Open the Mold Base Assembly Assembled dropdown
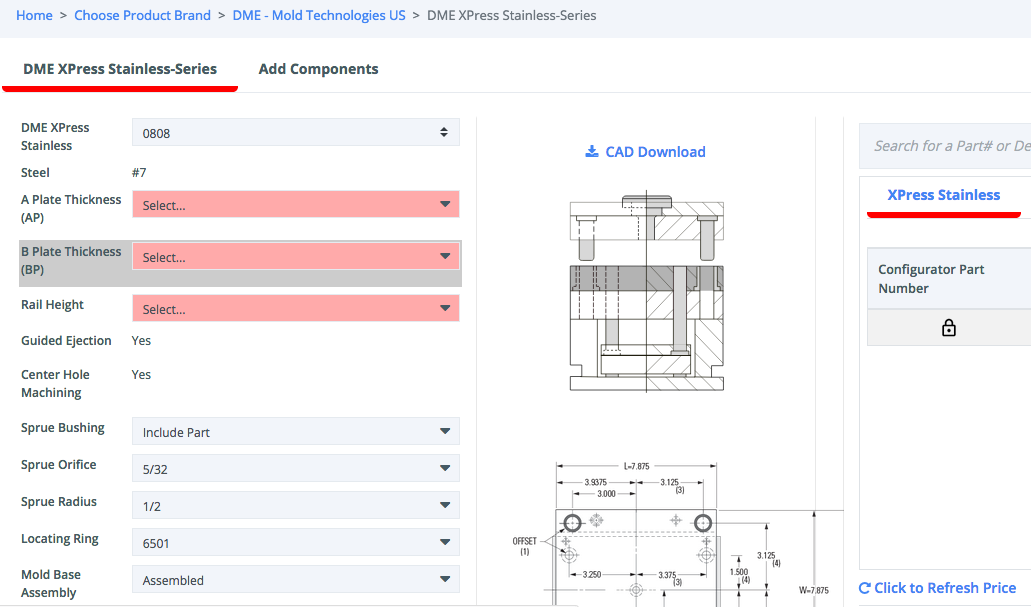Viewport: 1031px width, 607px height. click(296, 579)
